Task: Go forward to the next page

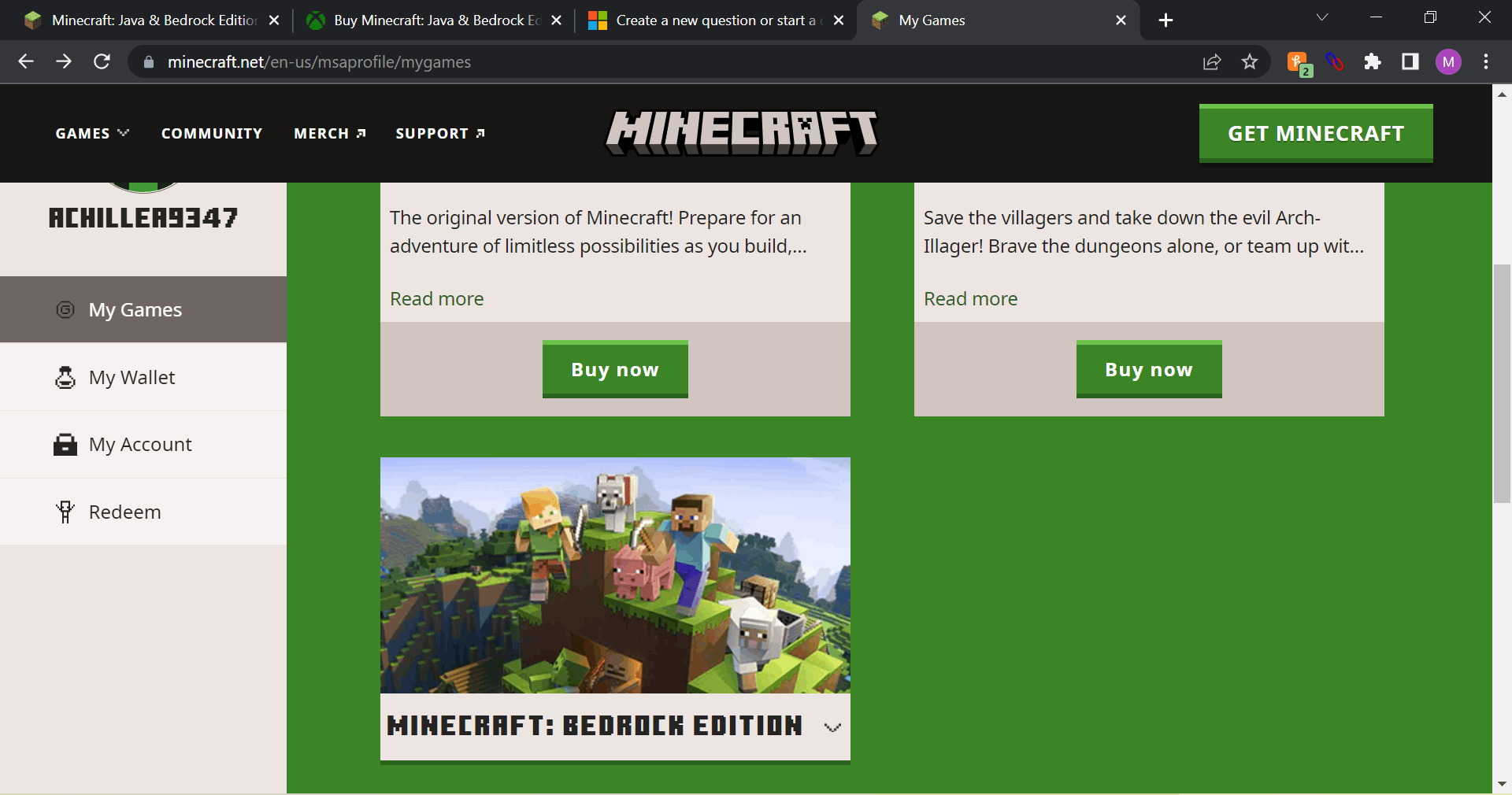Action: [x=64, y=61]
